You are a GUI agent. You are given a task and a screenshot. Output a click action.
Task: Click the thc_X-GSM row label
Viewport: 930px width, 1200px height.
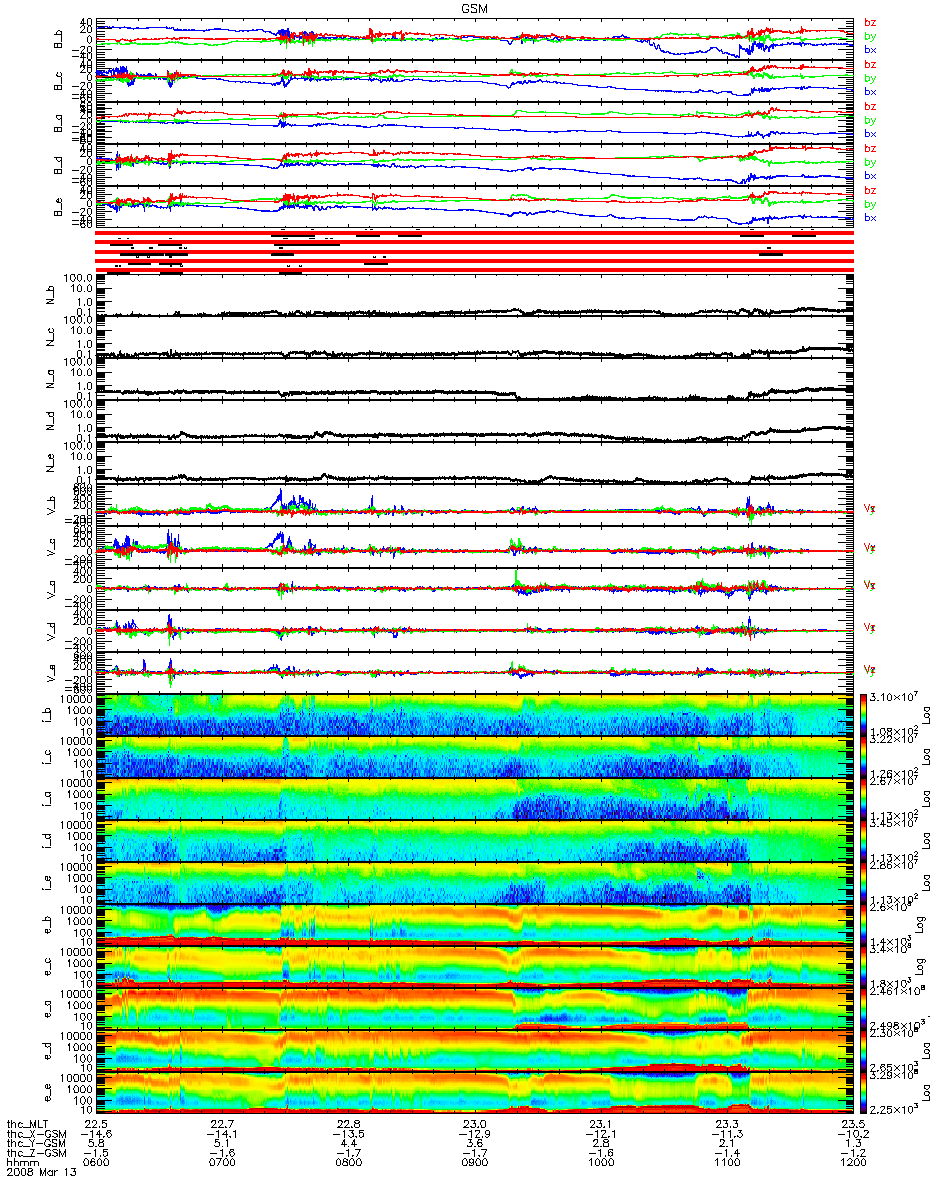tap(36, 1134)
